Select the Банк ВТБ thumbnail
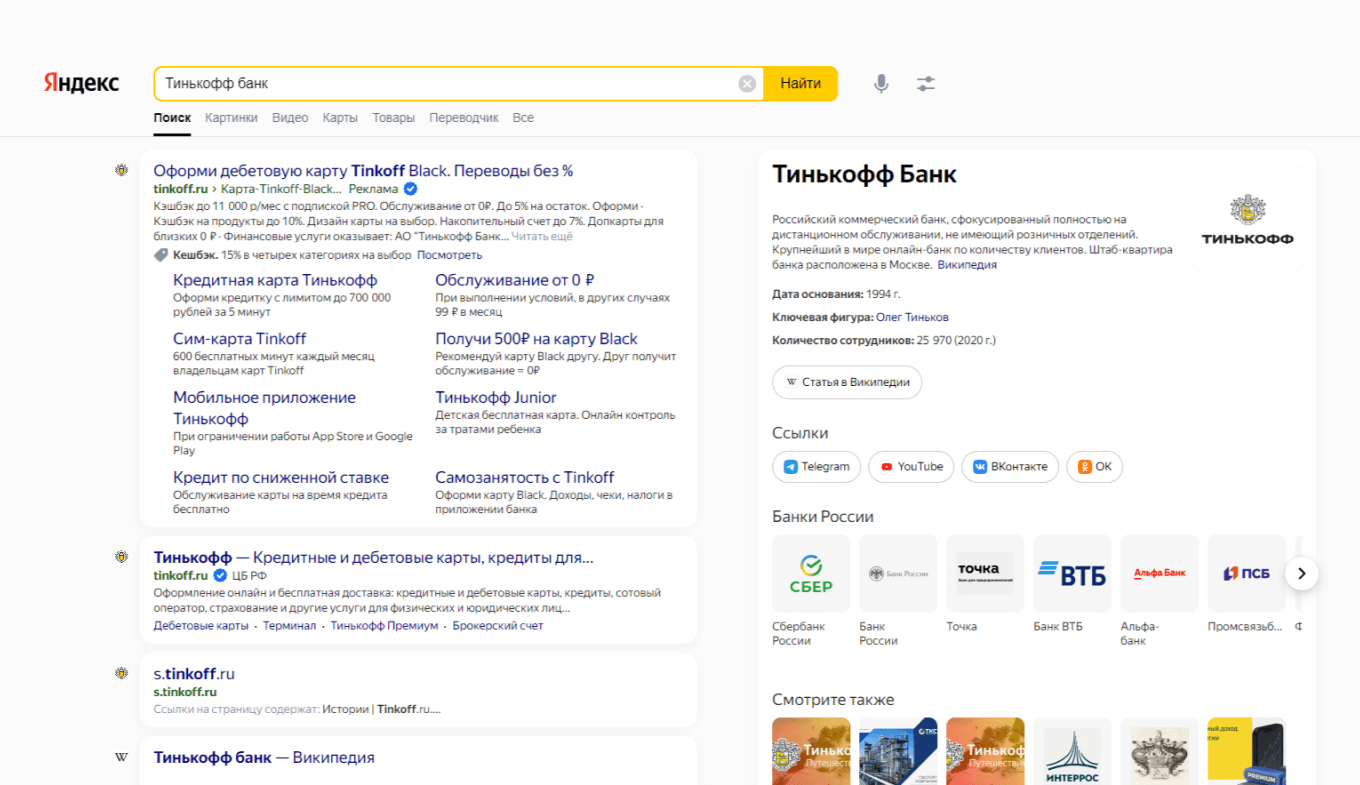 coord(1072,573)
